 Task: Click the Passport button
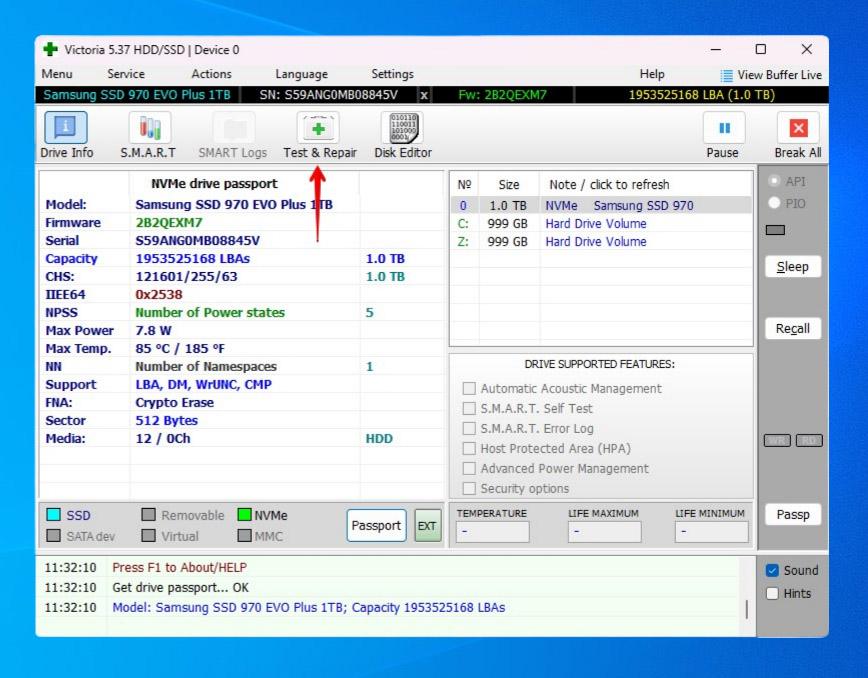coord(376,525)
